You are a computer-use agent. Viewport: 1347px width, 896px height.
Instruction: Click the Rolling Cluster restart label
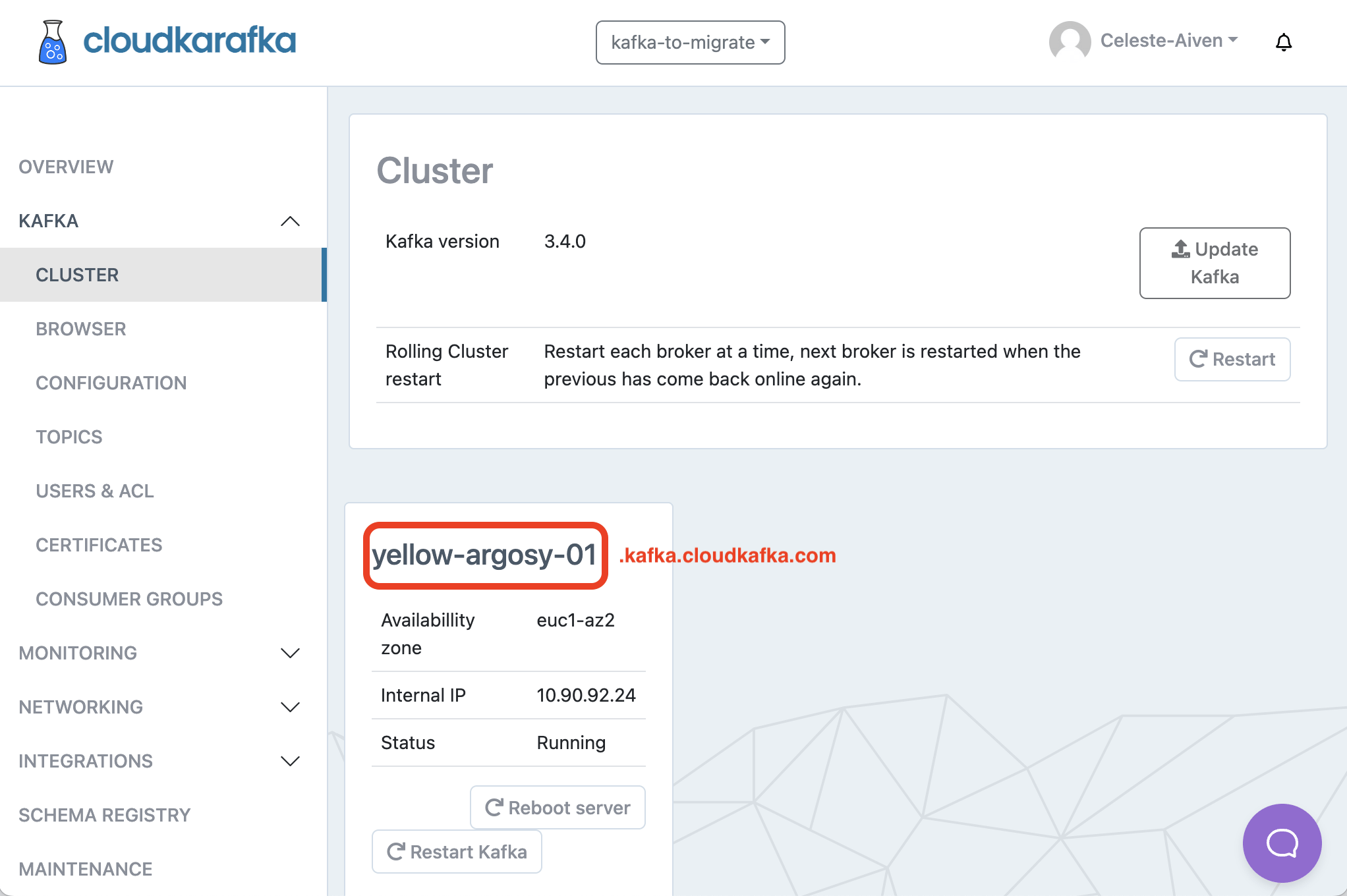pos(447,365)
